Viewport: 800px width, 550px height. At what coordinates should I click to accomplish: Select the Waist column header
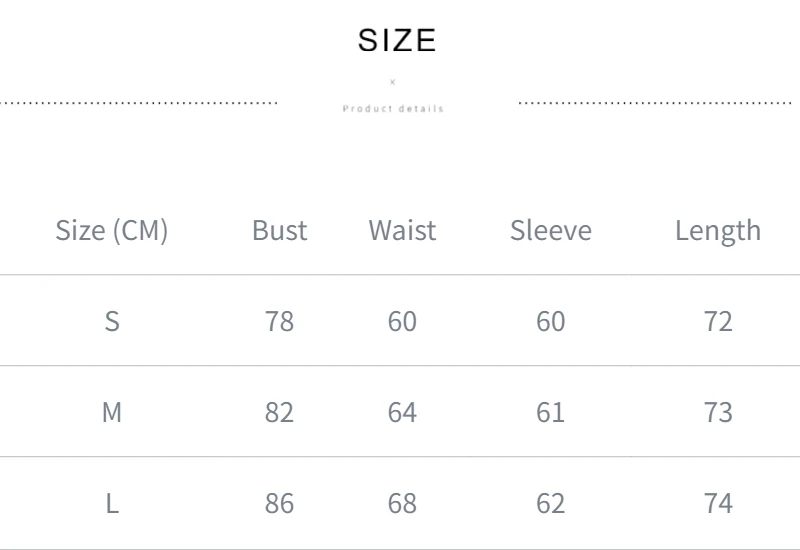402,231
